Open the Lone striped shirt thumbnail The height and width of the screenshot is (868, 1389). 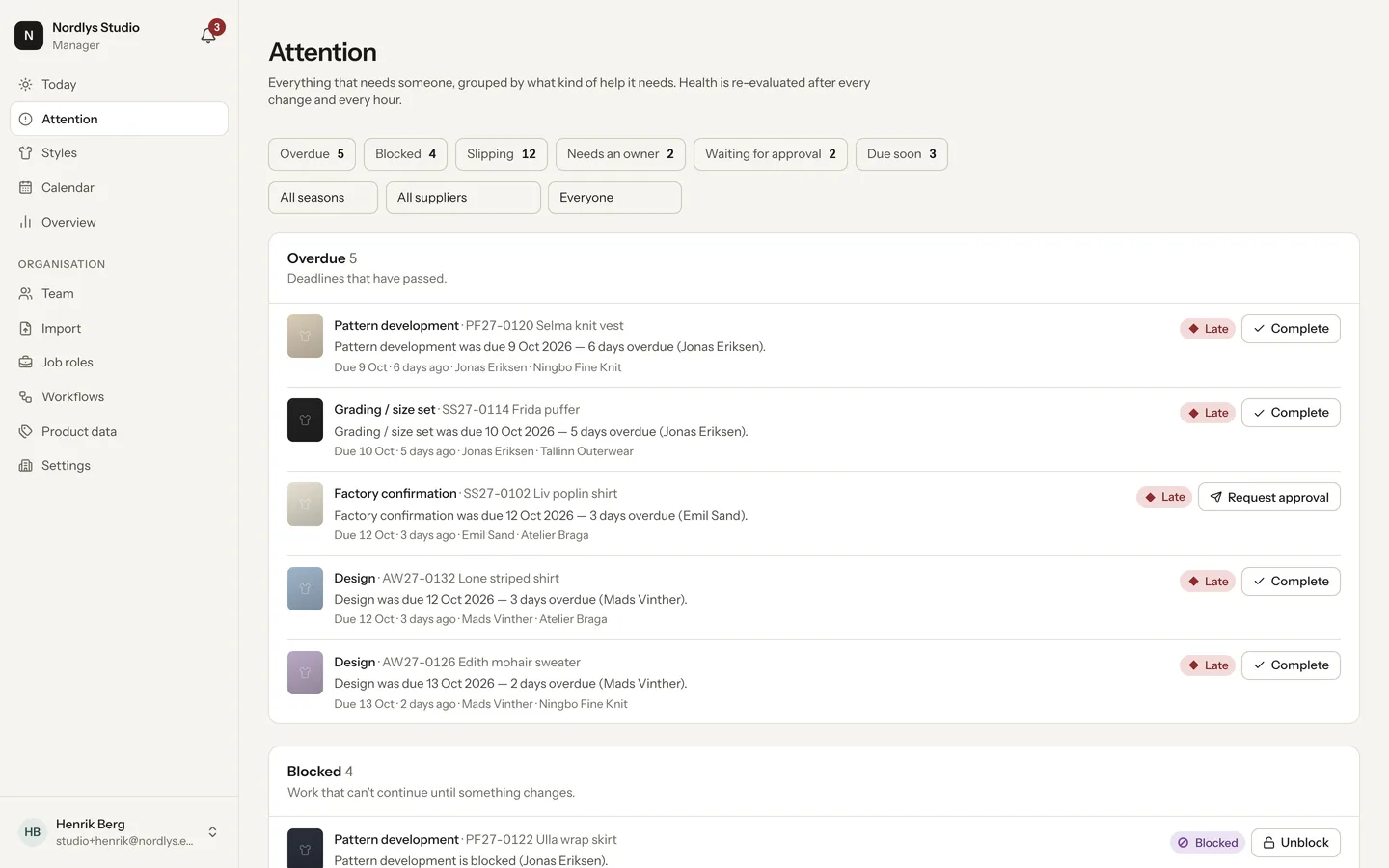(x=305, y=589)
